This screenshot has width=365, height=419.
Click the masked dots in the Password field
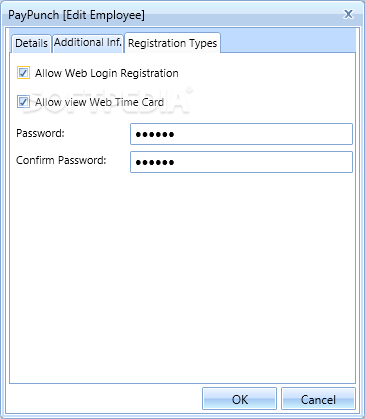[155, 135]
